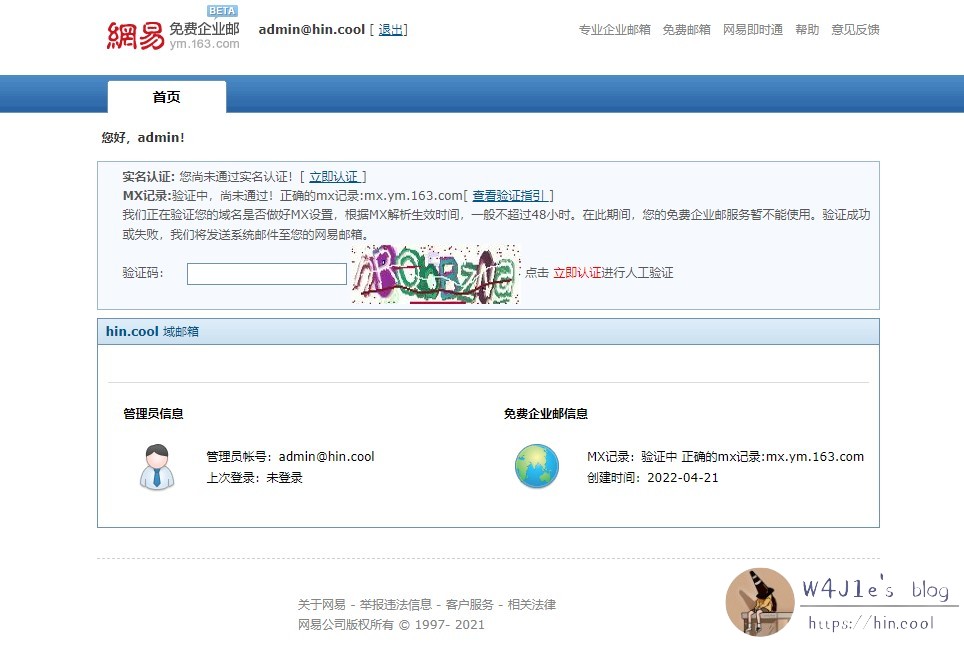The width and height of the screenshot is (964, 655).
Task: Click the 管理员帐号: admin@hin.cool text
Action: (290, 456)
